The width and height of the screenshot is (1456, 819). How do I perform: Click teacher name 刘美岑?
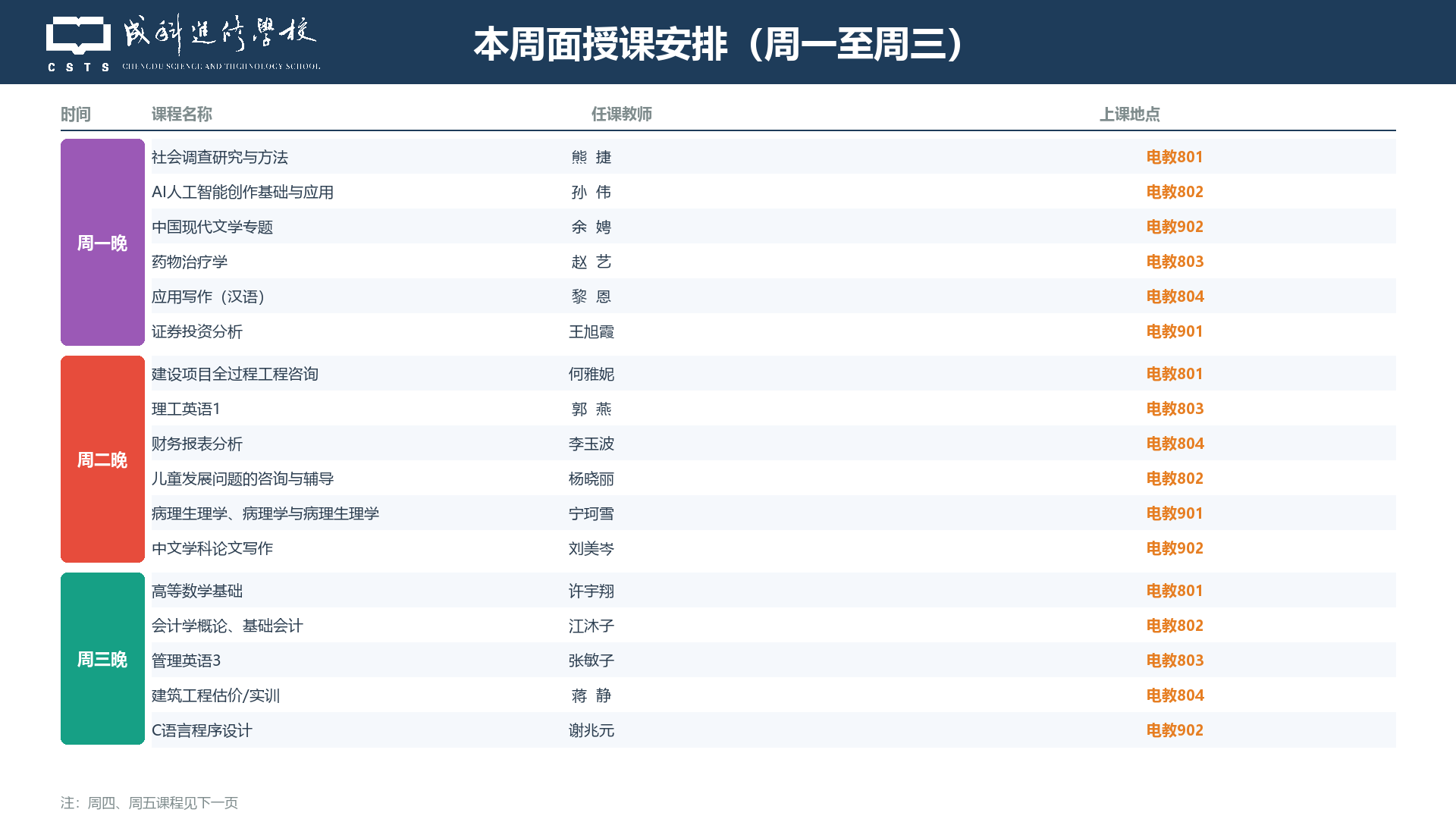click(591, 548)
